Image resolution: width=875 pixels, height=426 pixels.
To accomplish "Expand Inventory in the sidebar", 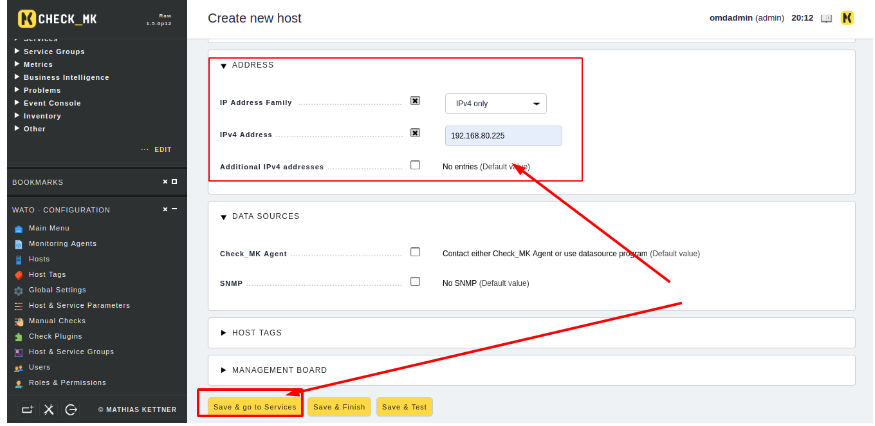I will (17, 115).
